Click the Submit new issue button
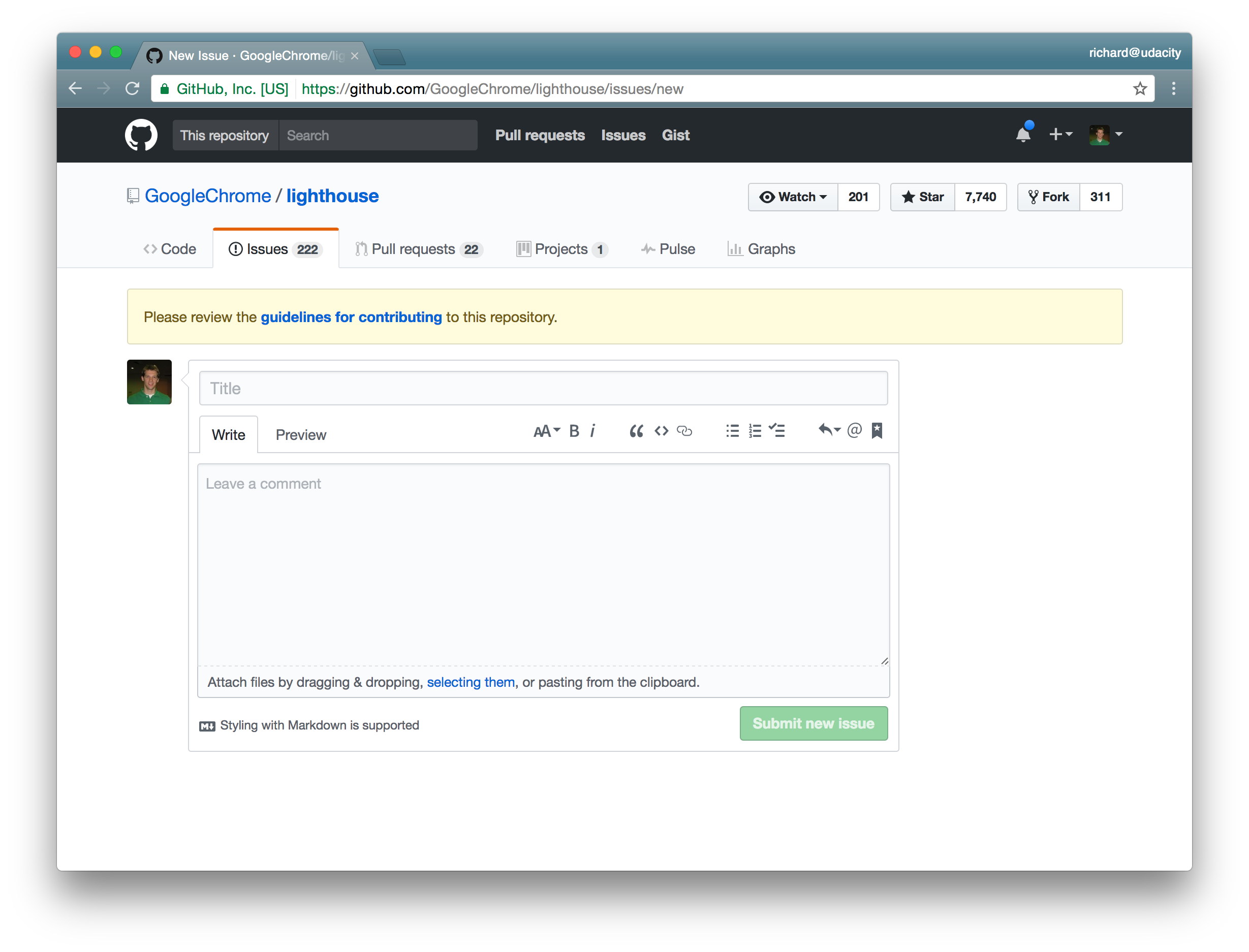This screenshot has height=952, width=1249. coord(813,723)
